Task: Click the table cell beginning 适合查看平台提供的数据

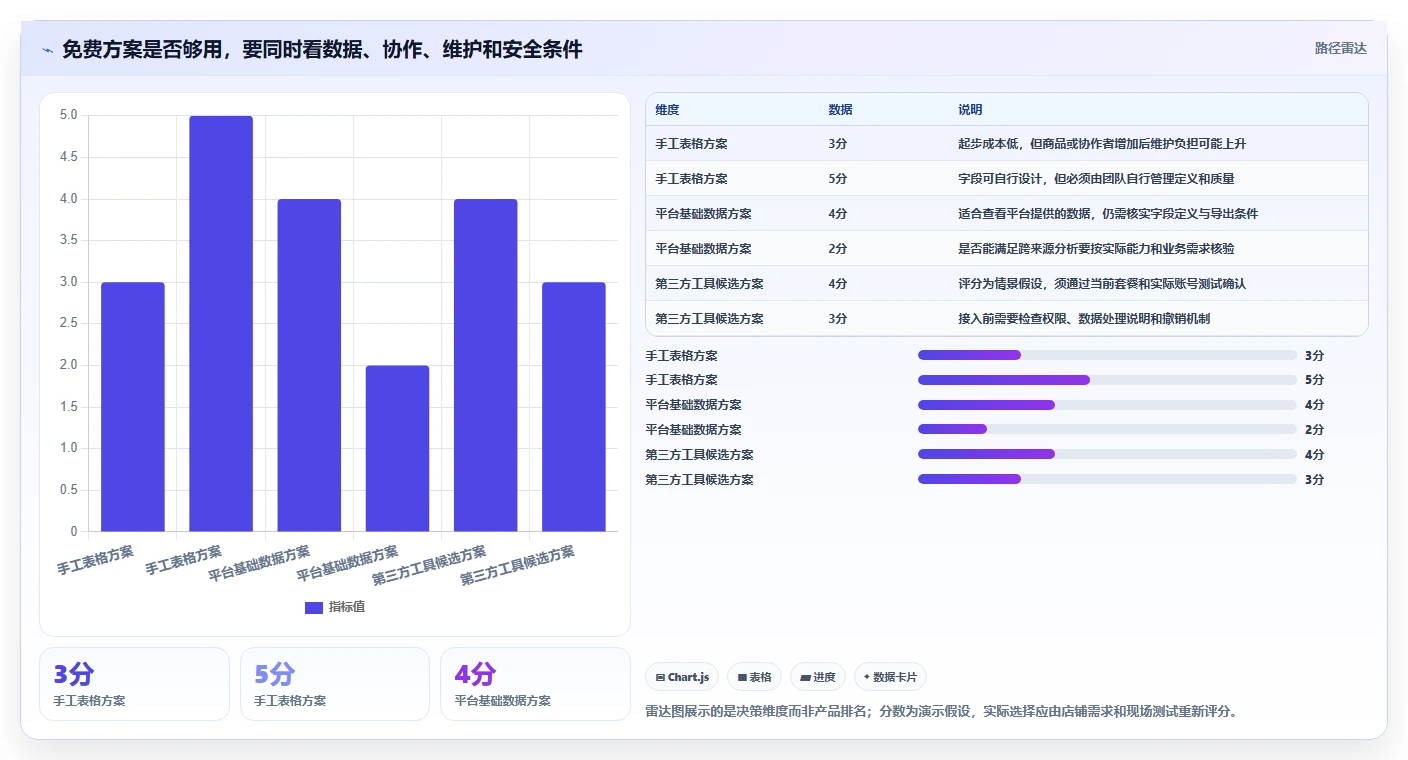Action: [1108, 214]
